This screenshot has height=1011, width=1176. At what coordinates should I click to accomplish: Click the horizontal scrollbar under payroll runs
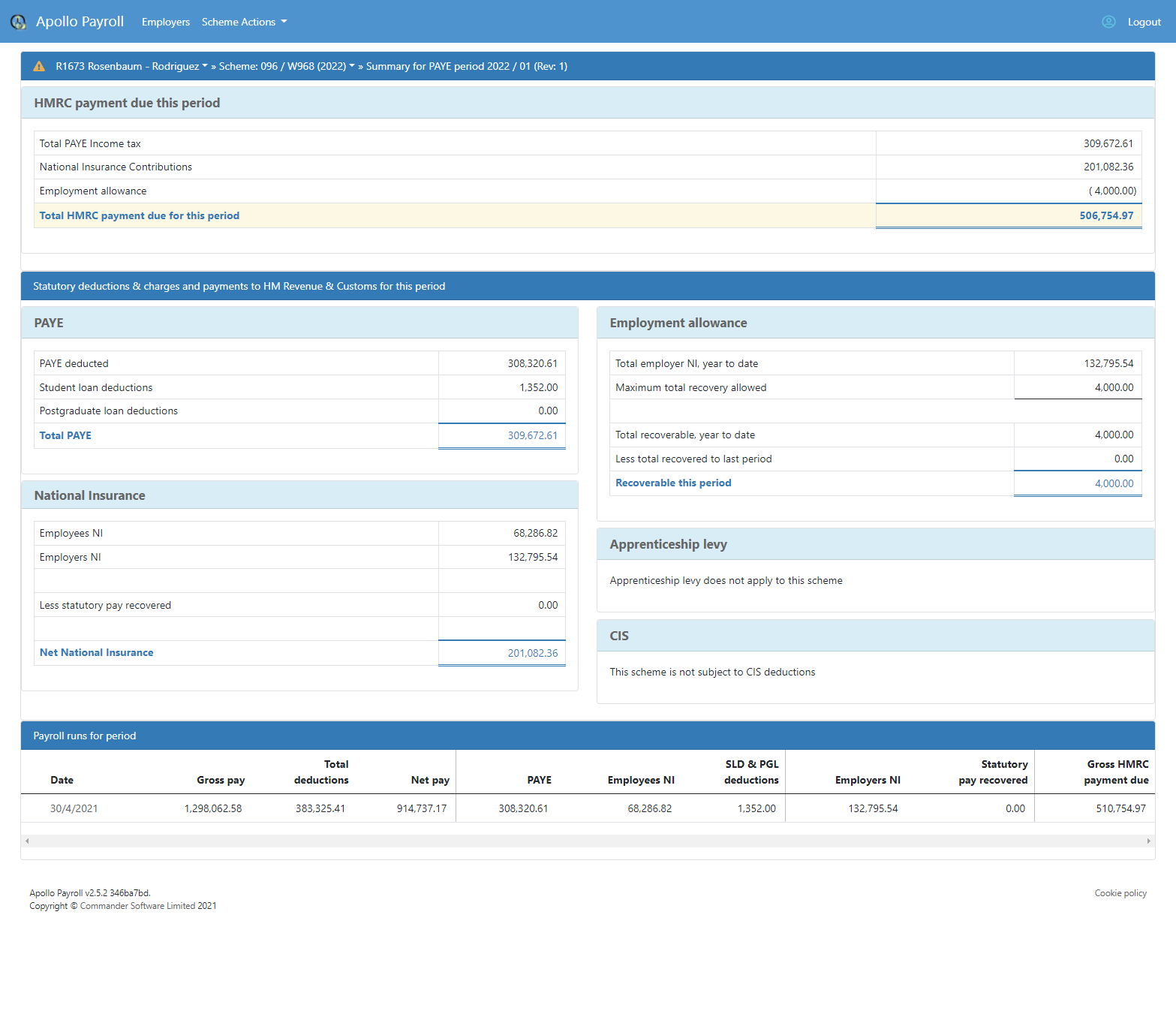click(588, 841)
